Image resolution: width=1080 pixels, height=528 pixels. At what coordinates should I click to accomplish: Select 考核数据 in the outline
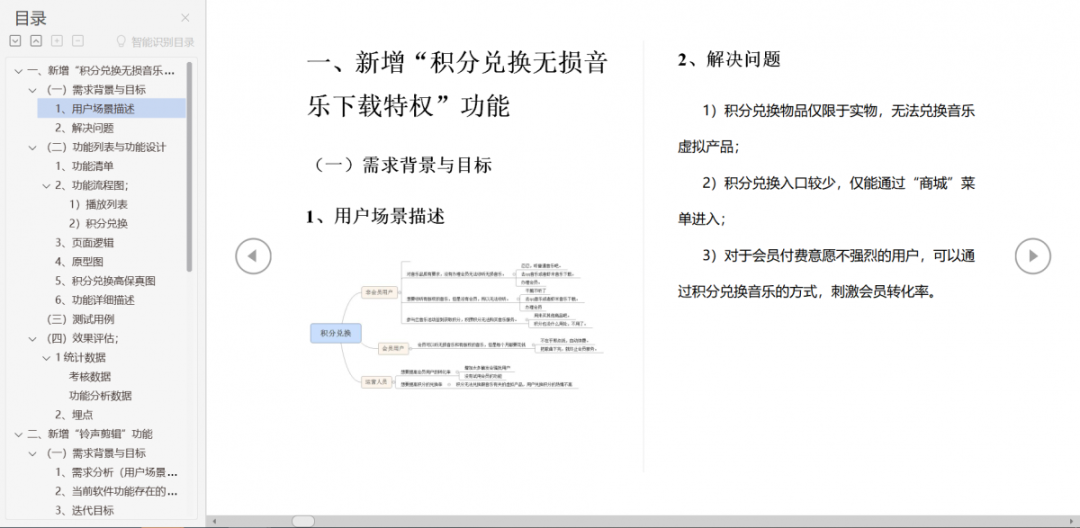point(90,377)
